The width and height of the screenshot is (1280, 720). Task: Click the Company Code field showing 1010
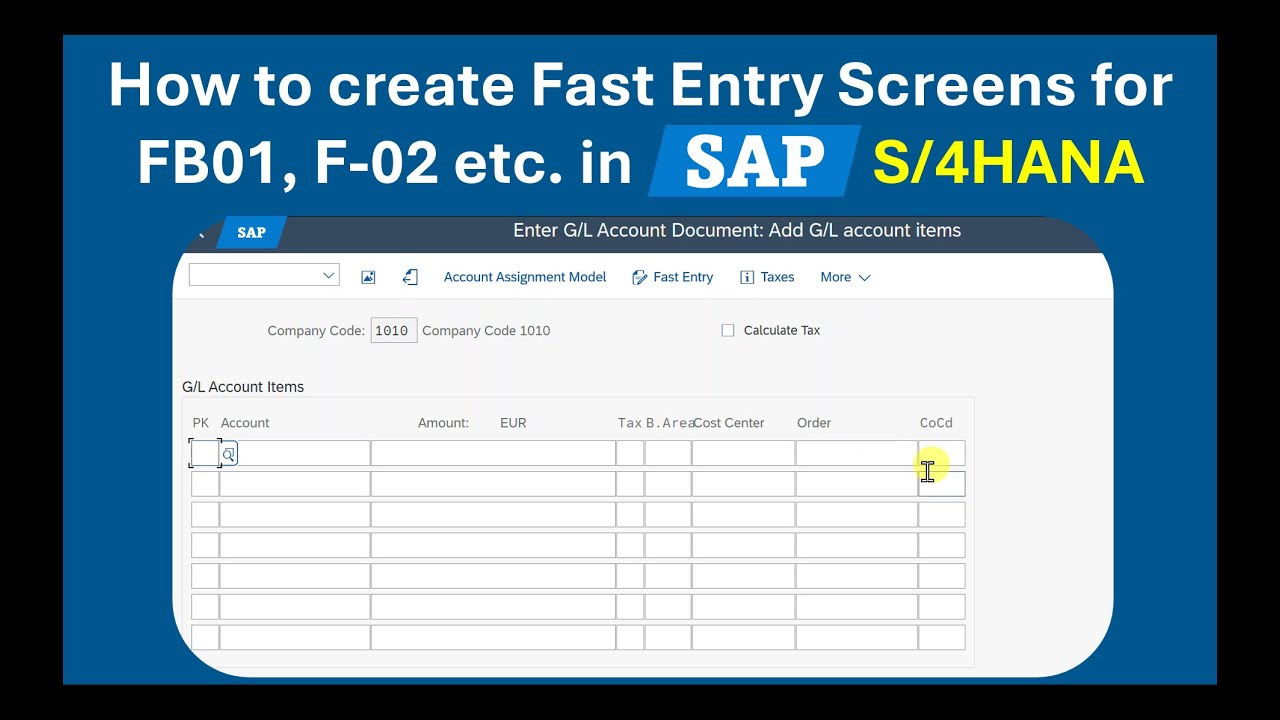tap(393, 331)
